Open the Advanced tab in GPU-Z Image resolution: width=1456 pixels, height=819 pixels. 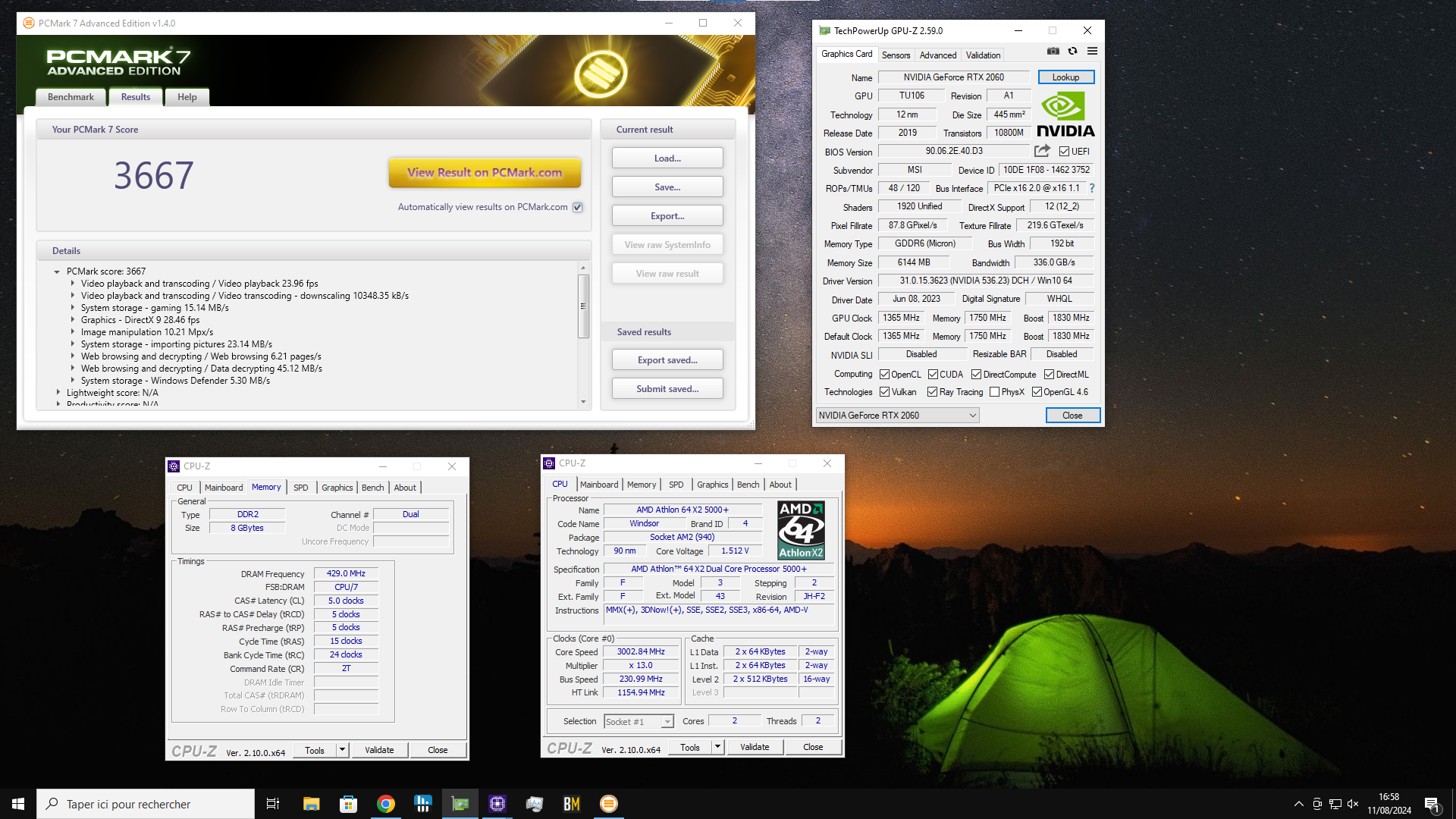[937, 55]
